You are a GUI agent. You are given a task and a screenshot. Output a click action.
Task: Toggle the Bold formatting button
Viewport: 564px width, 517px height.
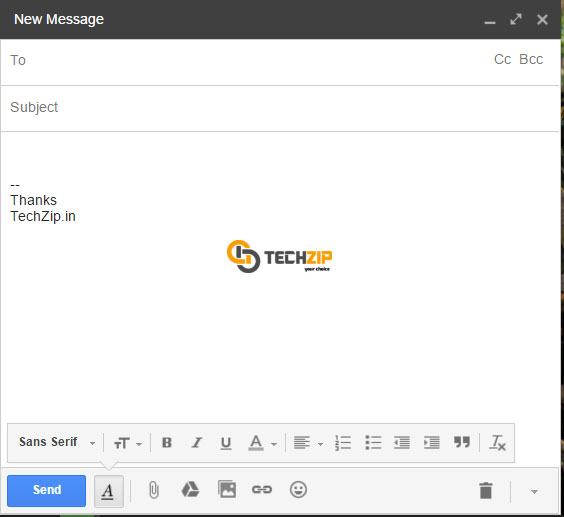[167, 443]
